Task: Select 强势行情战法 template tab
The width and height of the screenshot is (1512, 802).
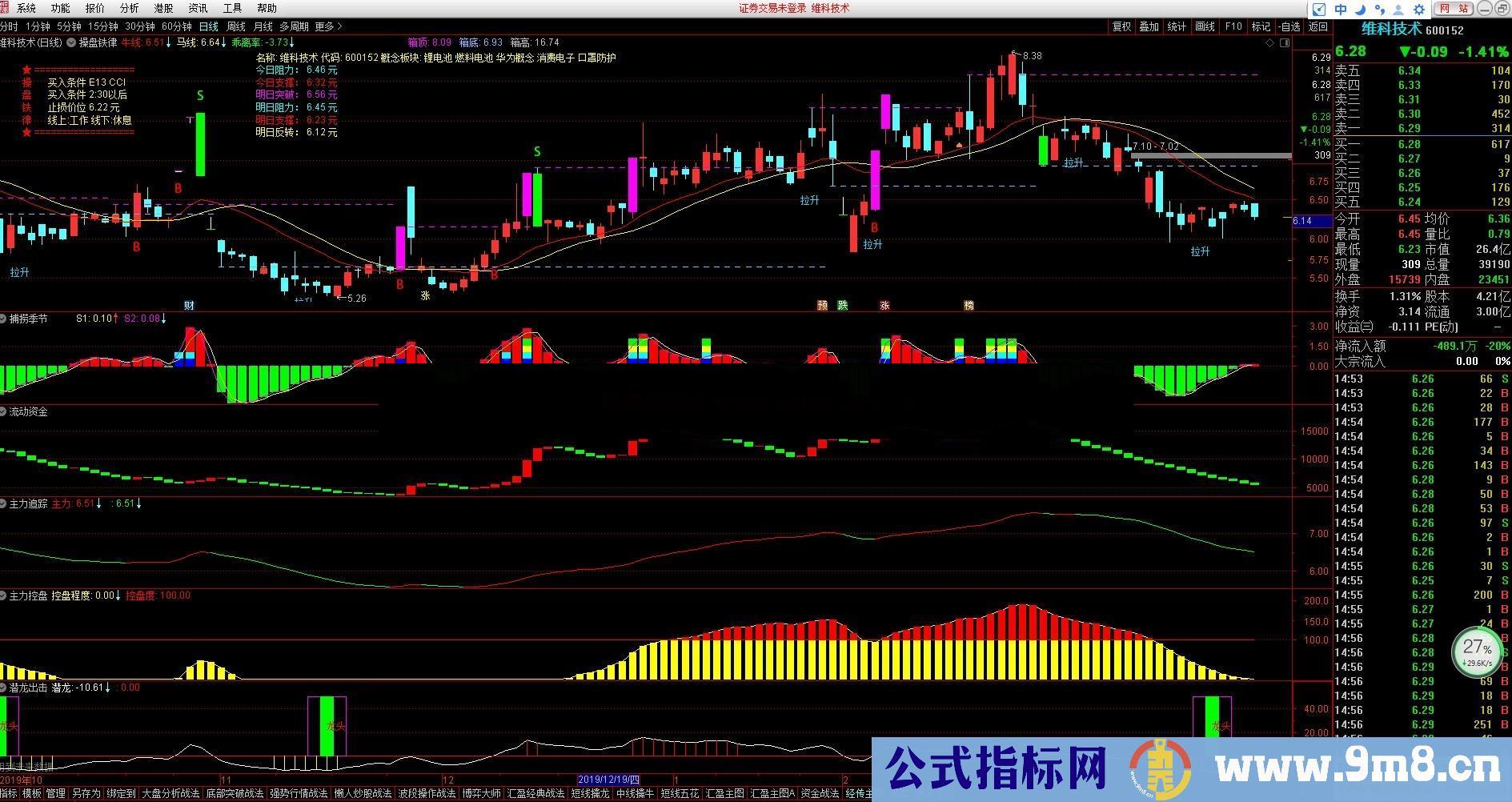Action: [299, 793]
